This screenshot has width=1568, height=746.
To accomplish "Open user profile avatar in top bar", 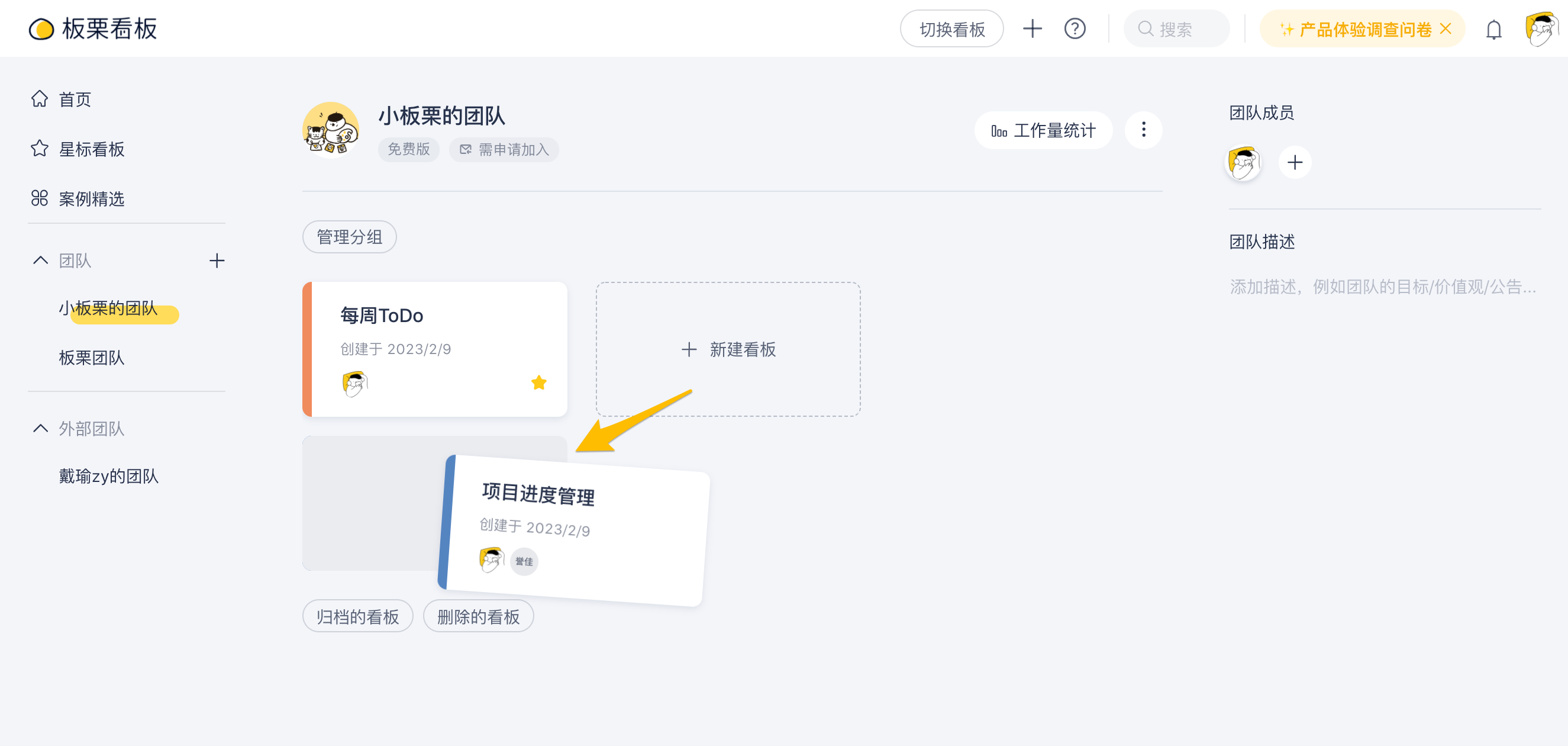I will tap(1542, 28).
